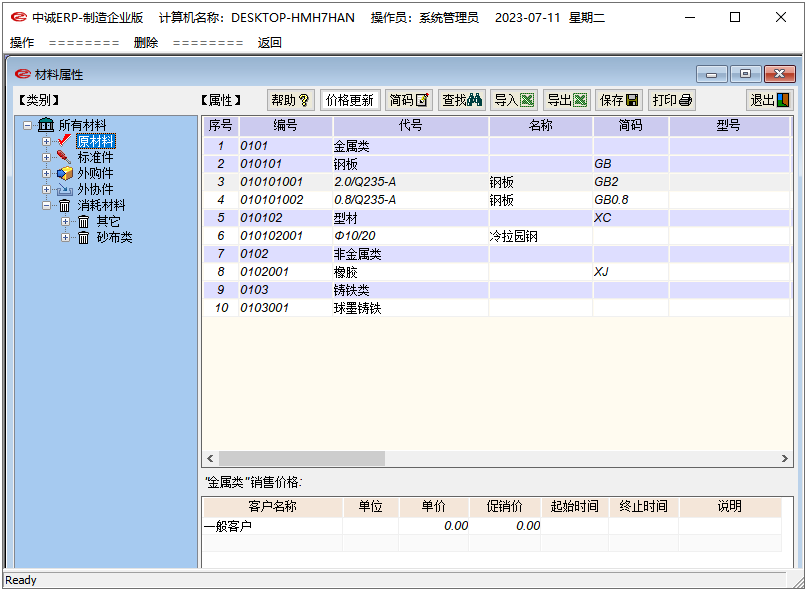Open the 简码 edit tool
The image size is (808, 593).
[x=409, y=100]
